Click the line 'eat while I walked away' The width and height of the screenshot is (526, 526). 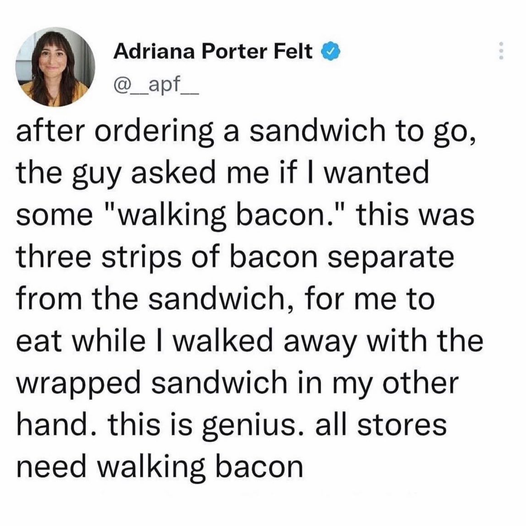(x=250, y=341)
